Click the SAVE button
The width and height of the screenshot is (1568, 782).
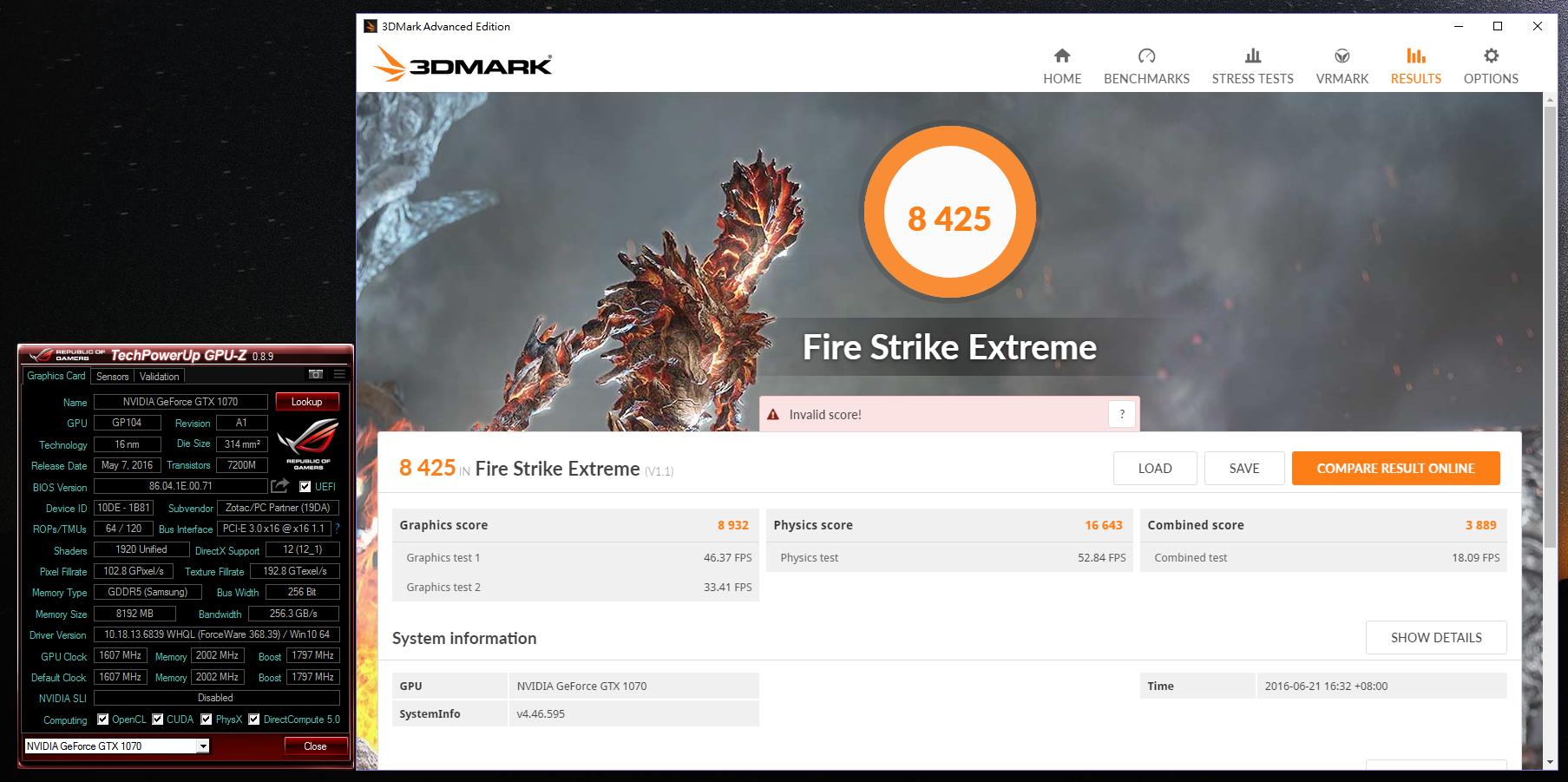click(1244, 469)
